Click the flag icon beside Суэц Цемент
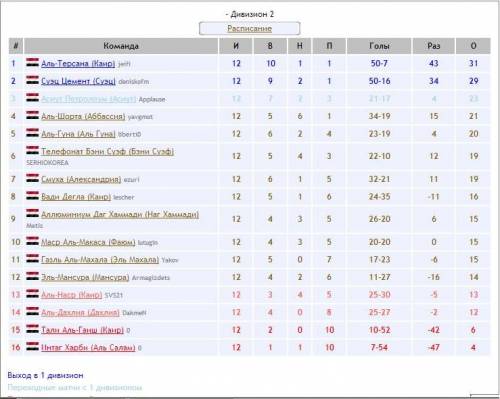The height and width of the screenshot is (399, 500). tap(32, 80)
